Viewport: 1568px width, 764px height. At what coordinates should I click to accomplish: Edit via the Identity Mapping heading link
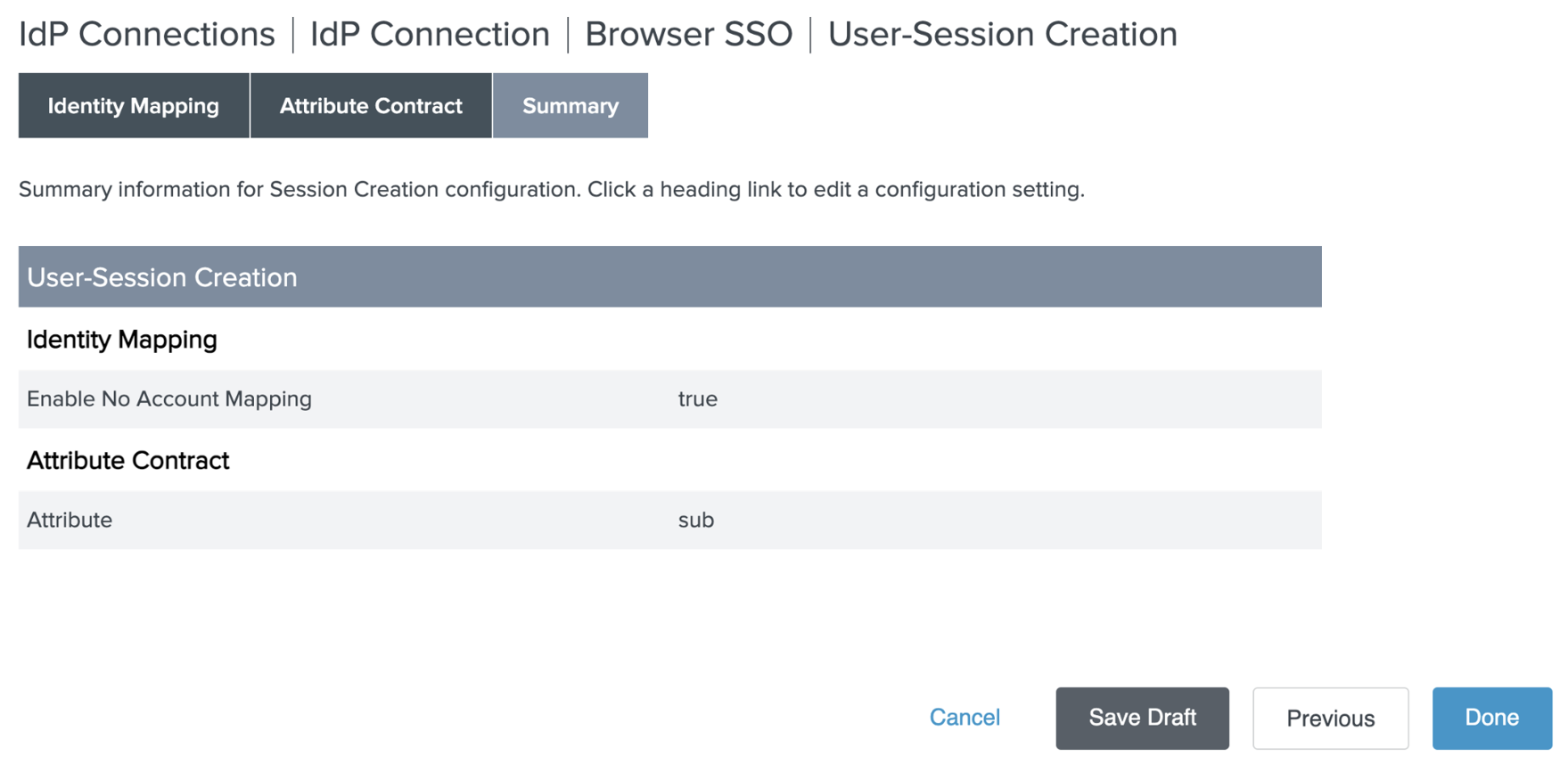[x=122, y=340]
